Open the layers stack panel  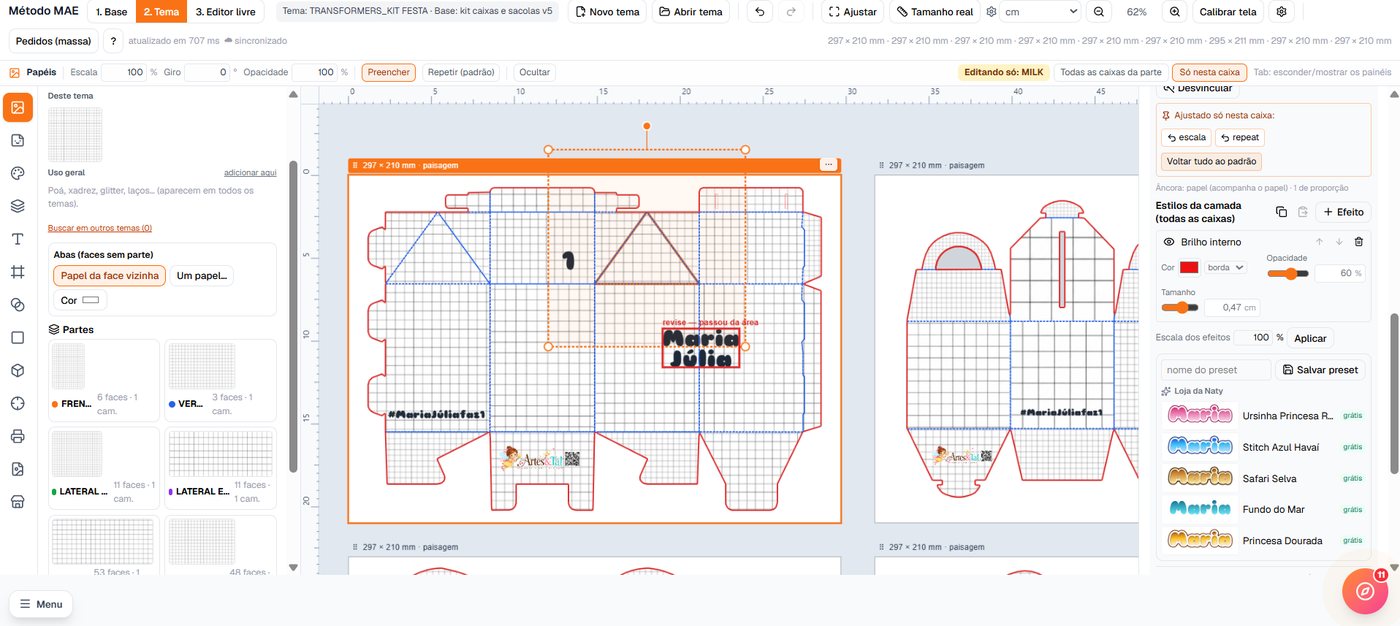point(17,206)
